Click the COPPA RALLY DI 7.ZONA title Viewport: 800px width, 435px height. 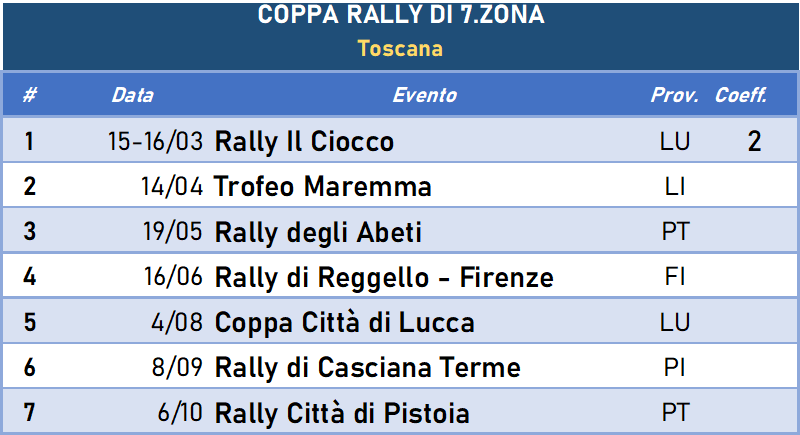401,14
